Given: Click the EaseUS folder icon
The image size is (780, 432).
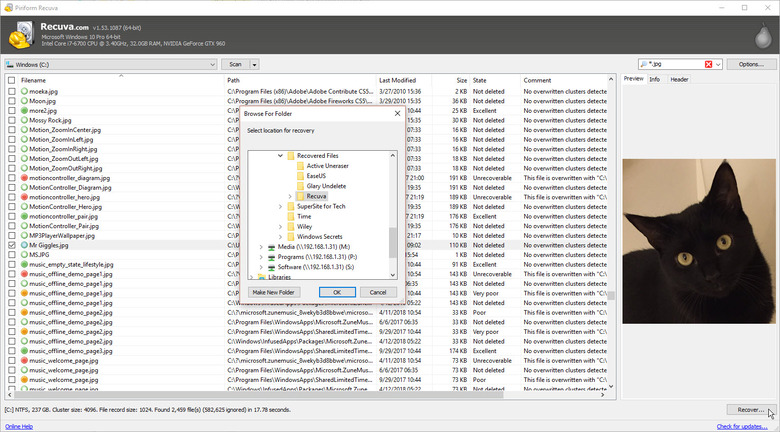Looking at the screenshot, I should point(300,176).
